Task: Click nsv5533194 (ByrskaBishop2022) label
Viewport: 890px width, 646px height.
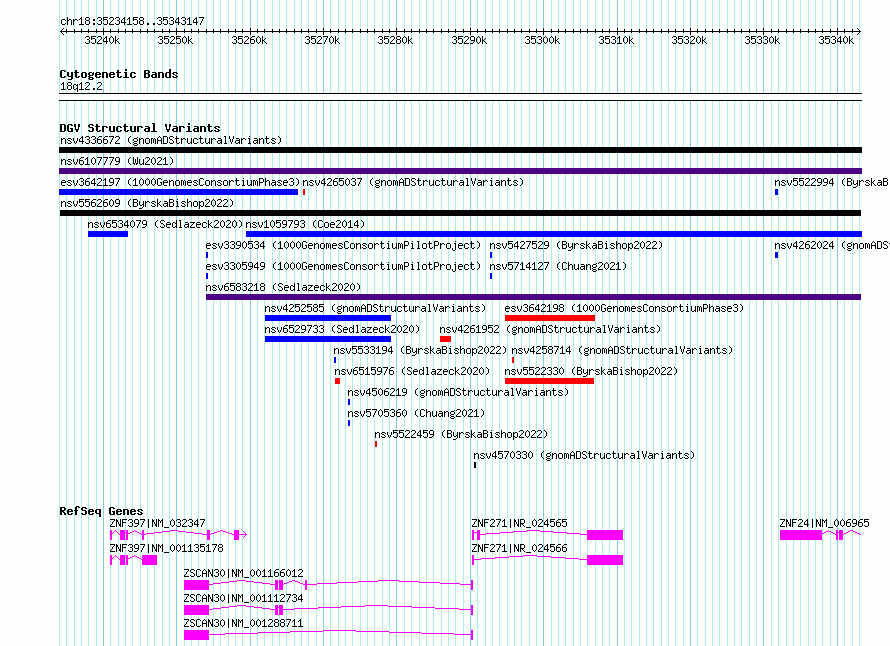Action: [420, 350]
